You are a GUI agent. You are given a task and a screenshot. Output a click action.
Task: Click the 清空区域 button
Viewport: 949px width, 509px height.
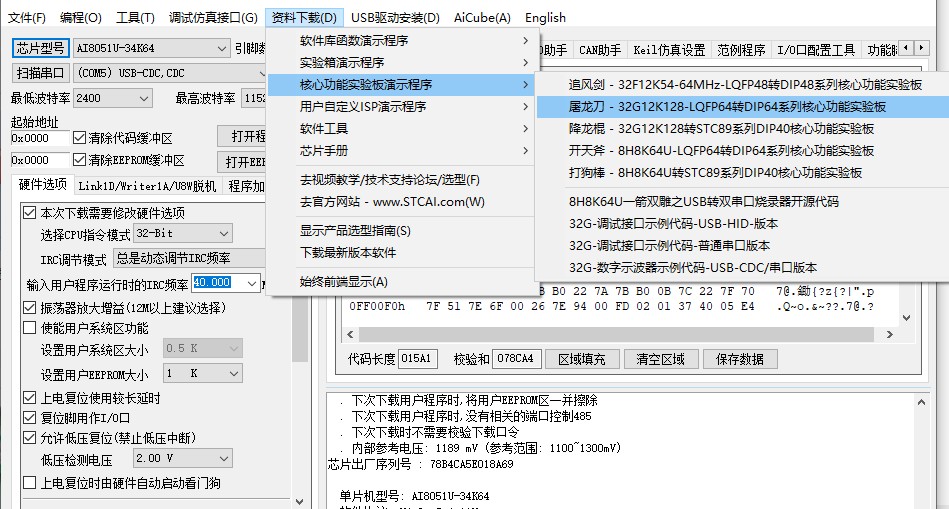click(x=660, y=359)
